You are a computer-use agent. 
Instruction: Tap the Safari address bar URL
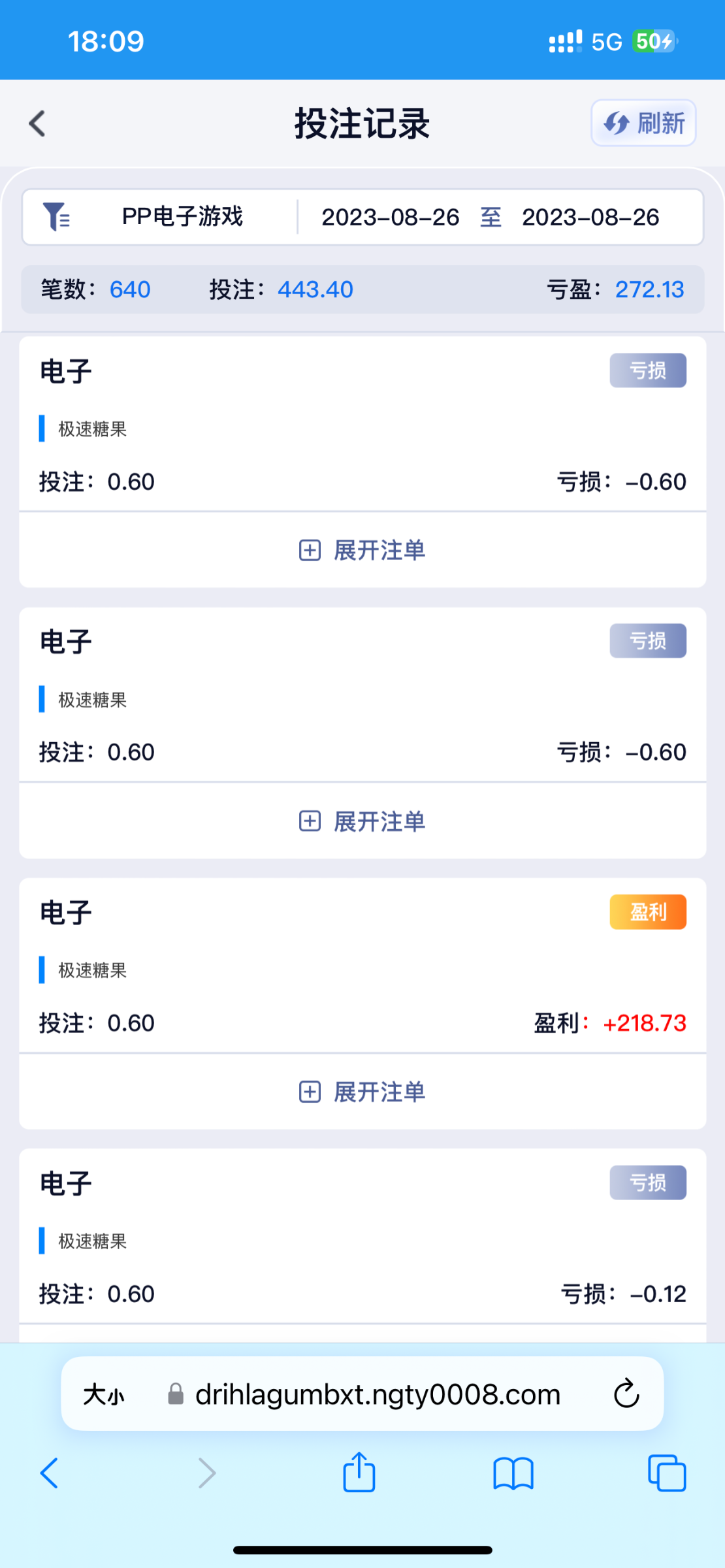[x=378, y=1395]
